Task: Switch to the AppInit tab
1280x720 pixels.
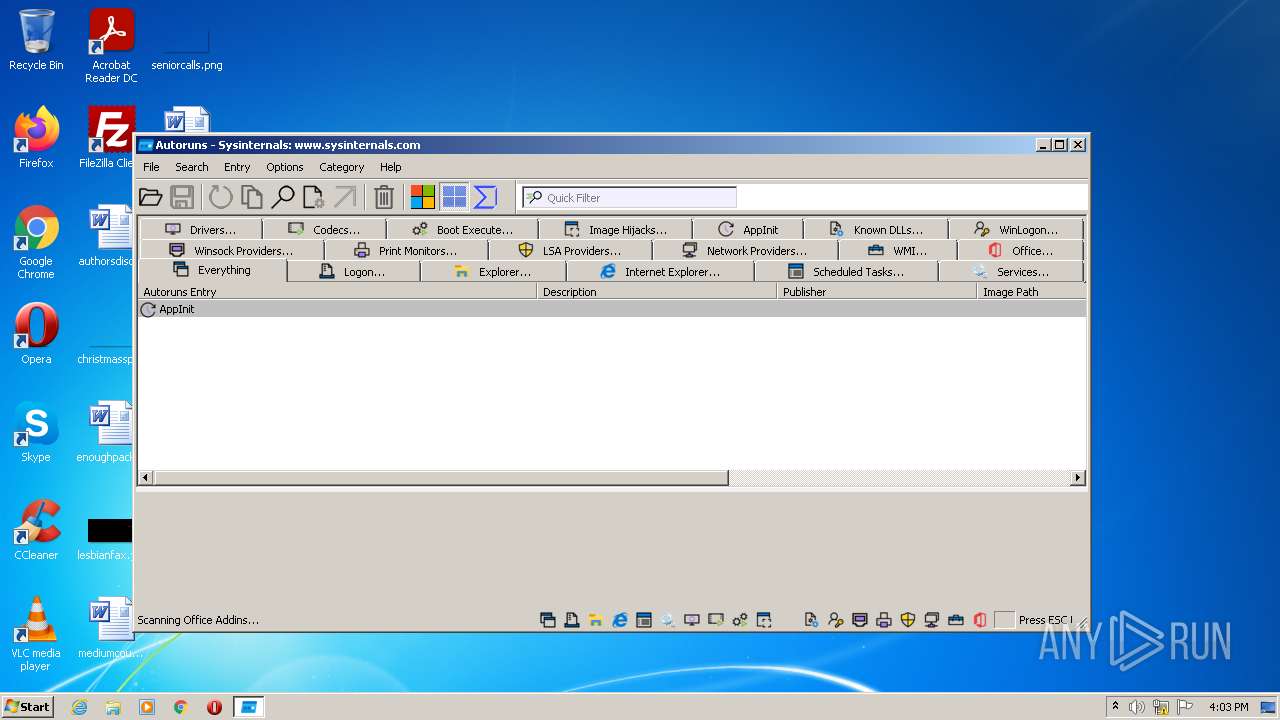Action: 747,230
